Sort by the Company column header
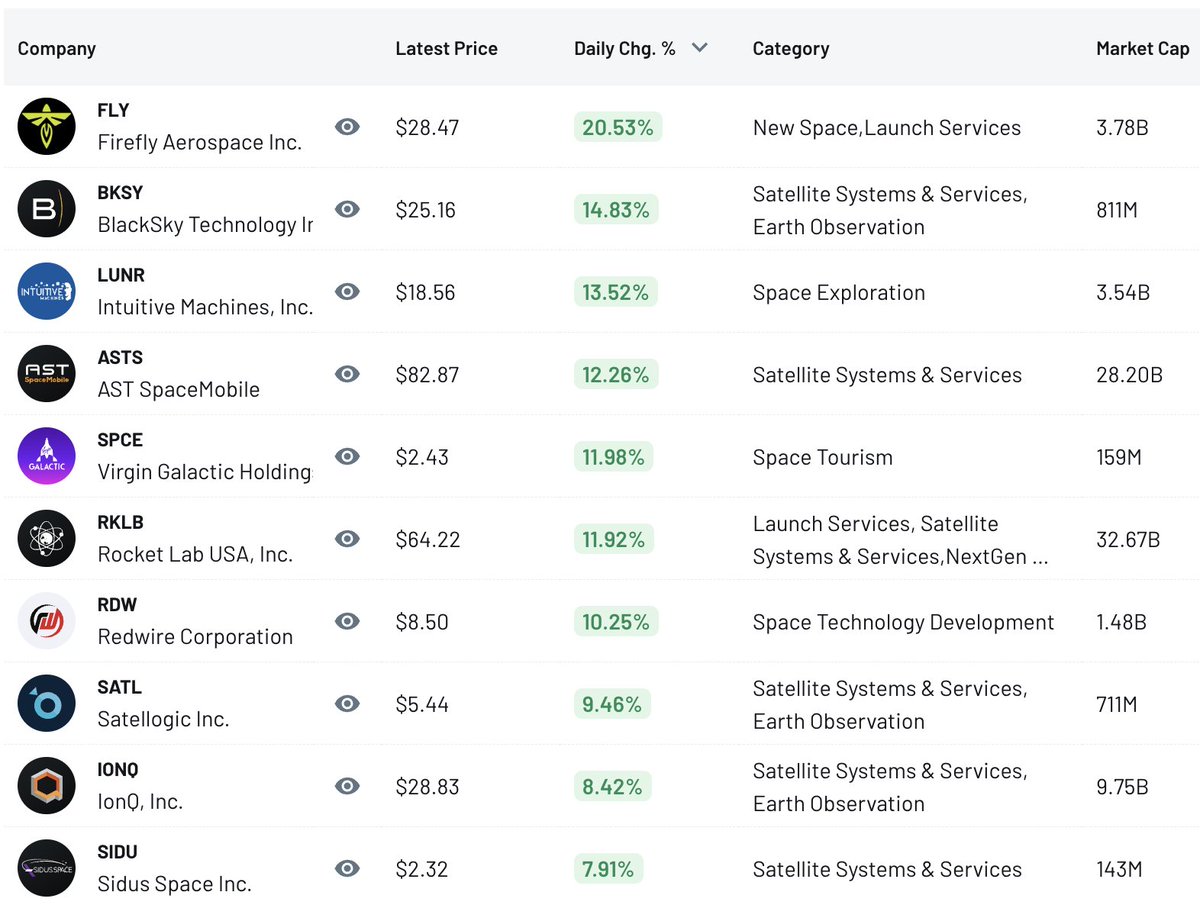This screenshot has height=905, width=1200. (56, 47)
